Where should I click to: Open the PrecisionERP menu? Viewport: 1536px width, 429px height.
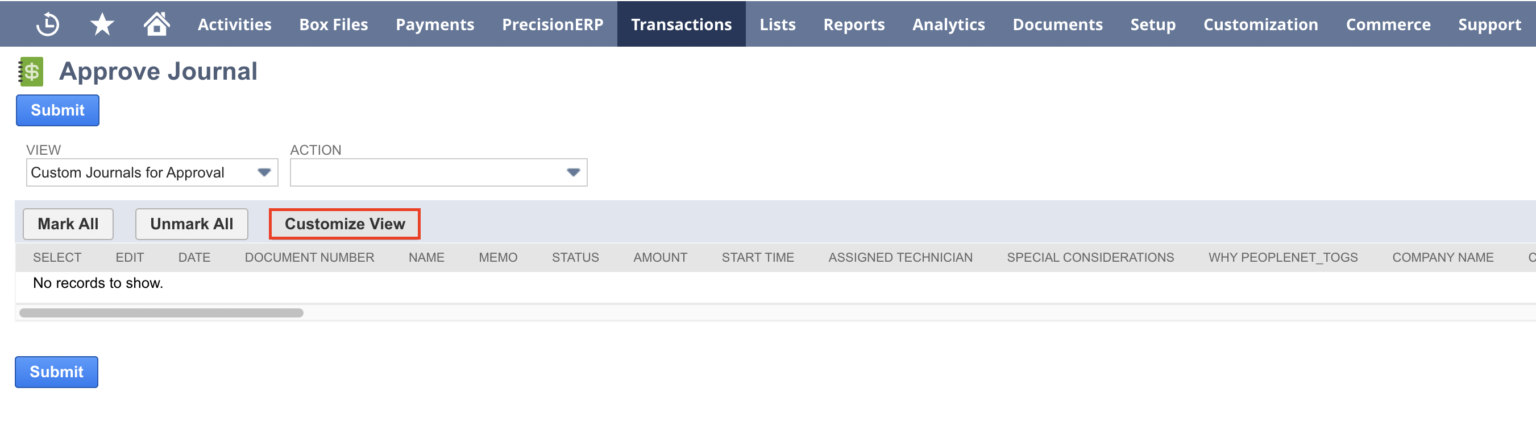(x=553, y=24)
